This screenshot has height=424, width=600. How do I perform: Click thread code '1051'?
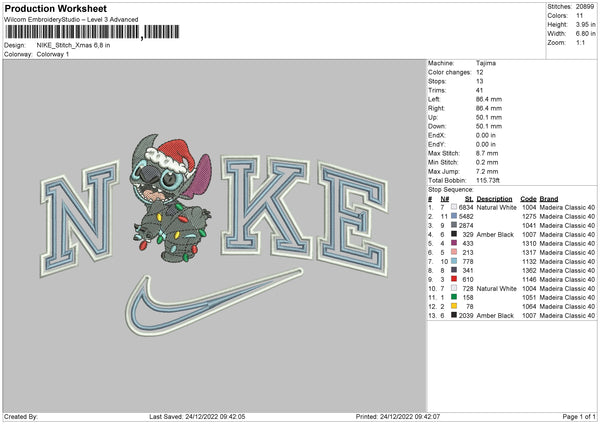click(529, 298)
